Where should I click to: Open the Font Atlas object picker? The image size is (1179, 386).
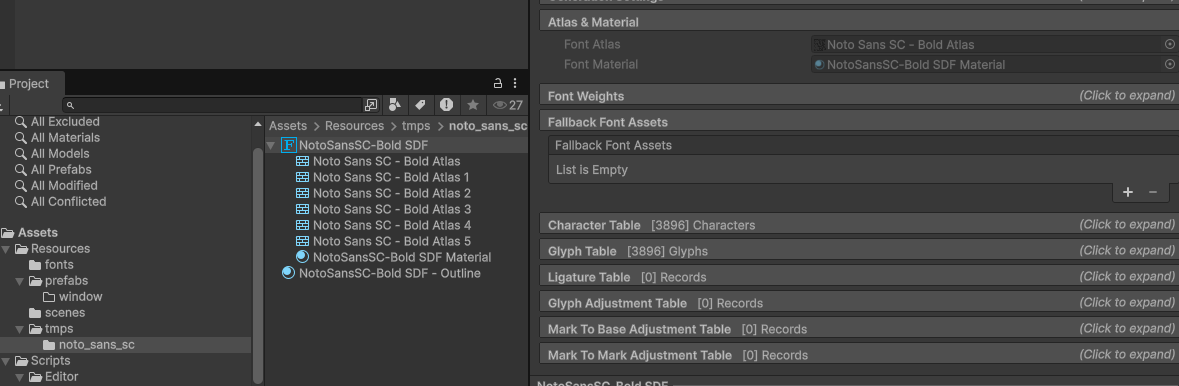point(1169,45)
